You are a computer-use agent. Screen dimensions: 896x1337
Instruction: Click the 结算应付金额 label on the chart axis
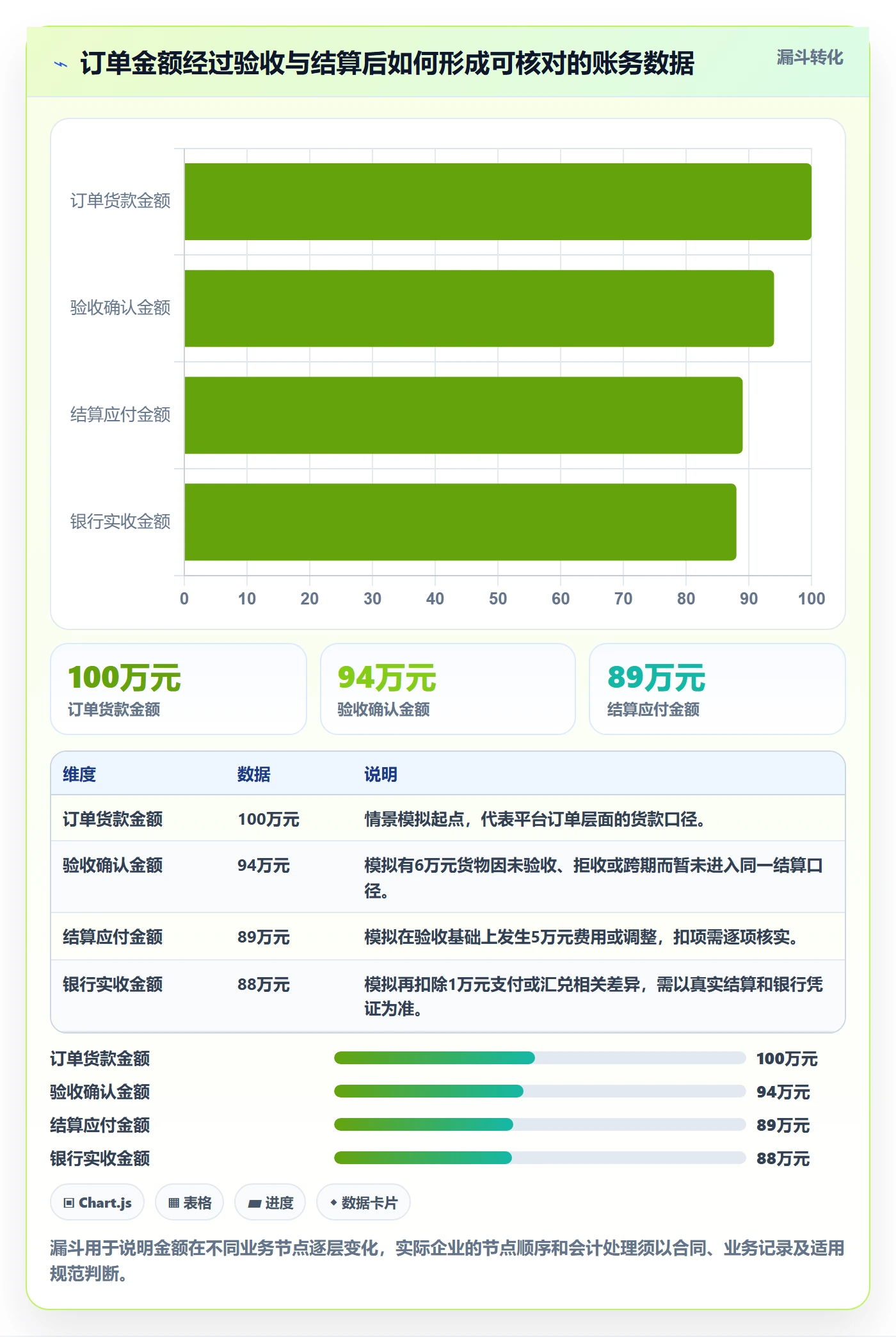[120, 415]
